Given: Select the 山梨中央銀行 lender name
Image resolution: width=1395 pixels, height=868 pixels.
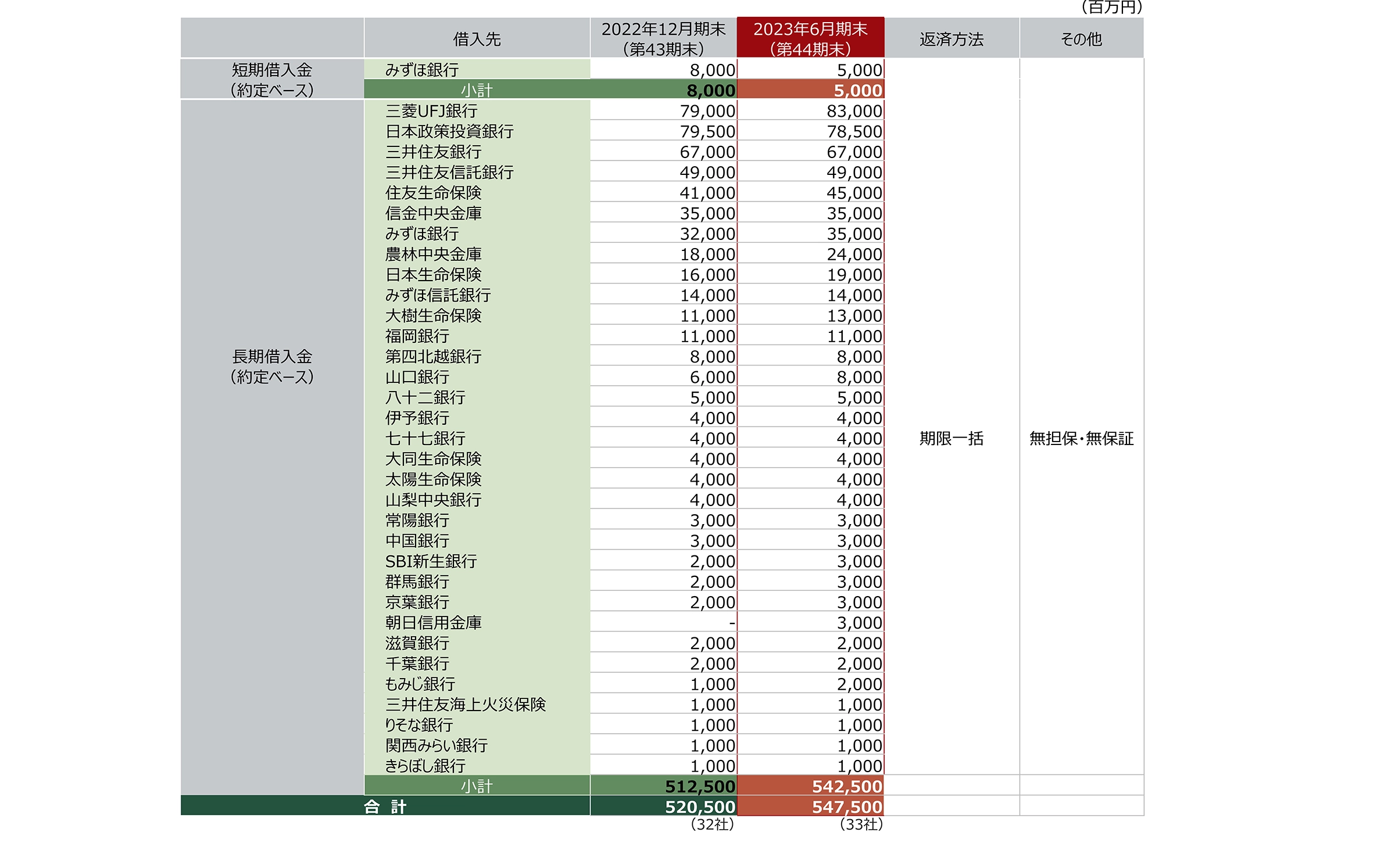Looking at the screenshot, I should pyautogui.click(x=433, y=500).
